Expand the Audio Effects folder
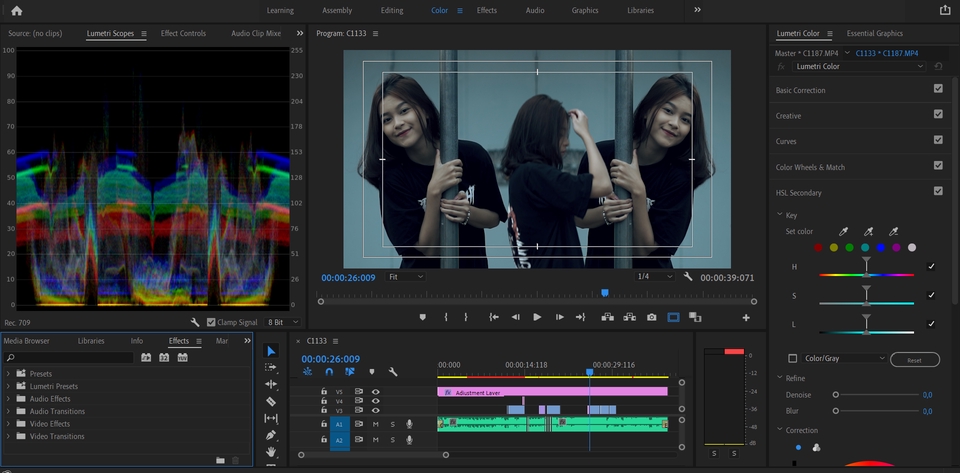 8,398
